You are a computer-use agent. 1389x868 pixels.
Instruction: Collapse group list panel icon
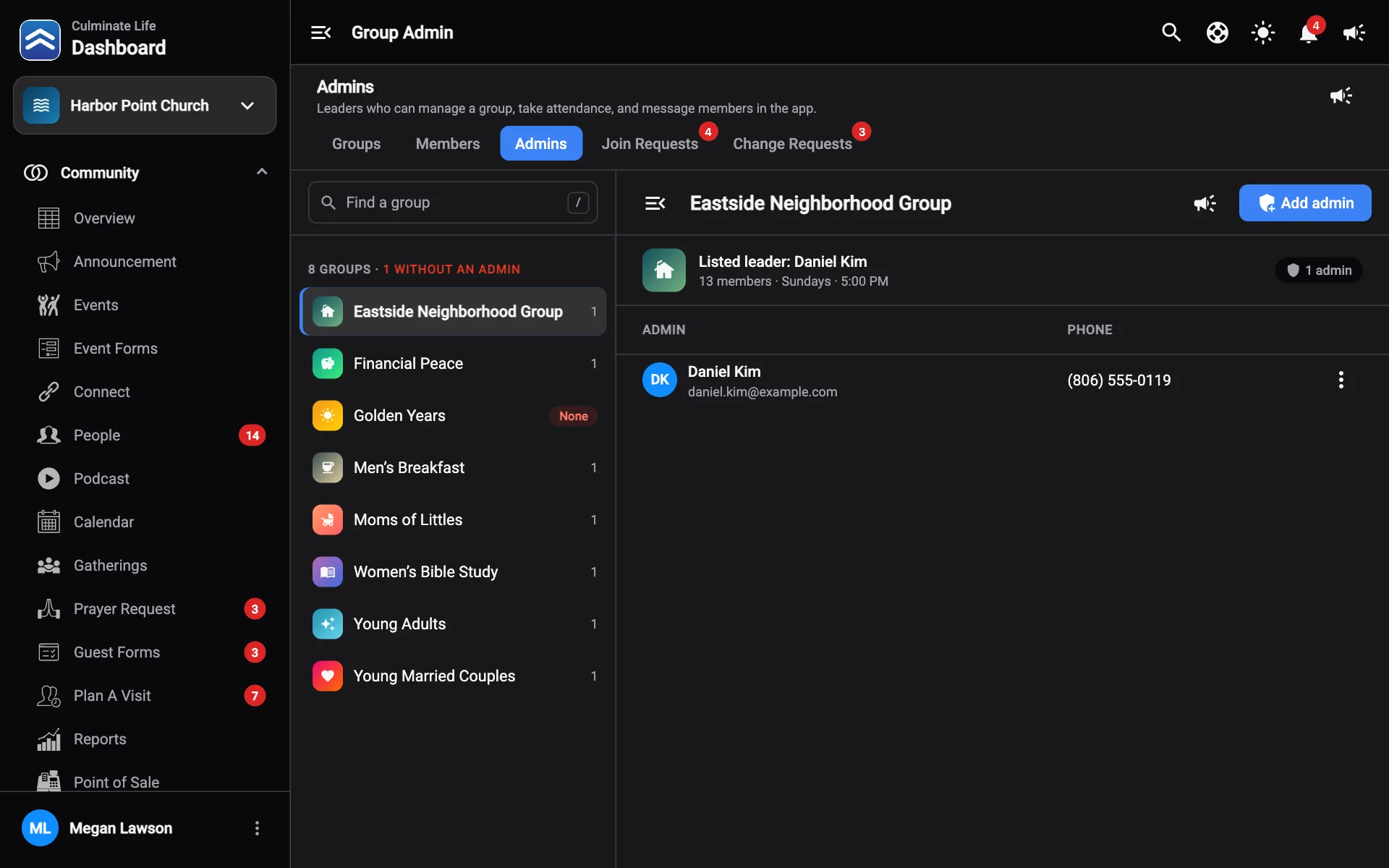coord(655,203)
